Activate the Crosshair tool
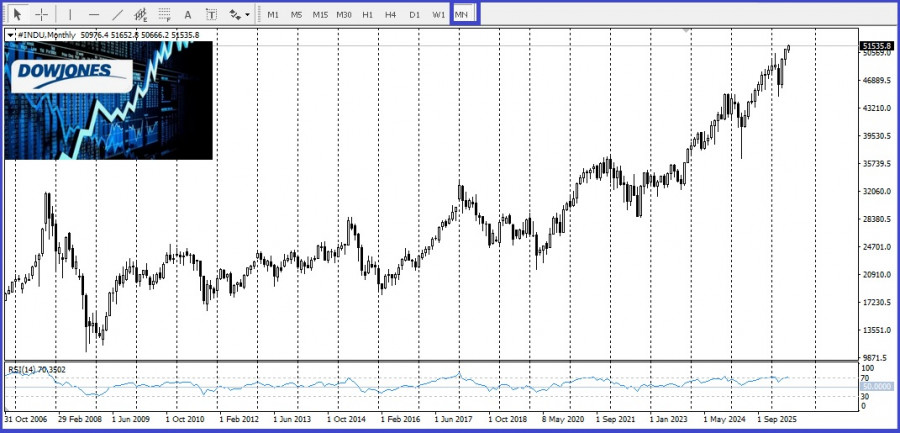 [x=42, y=14]
